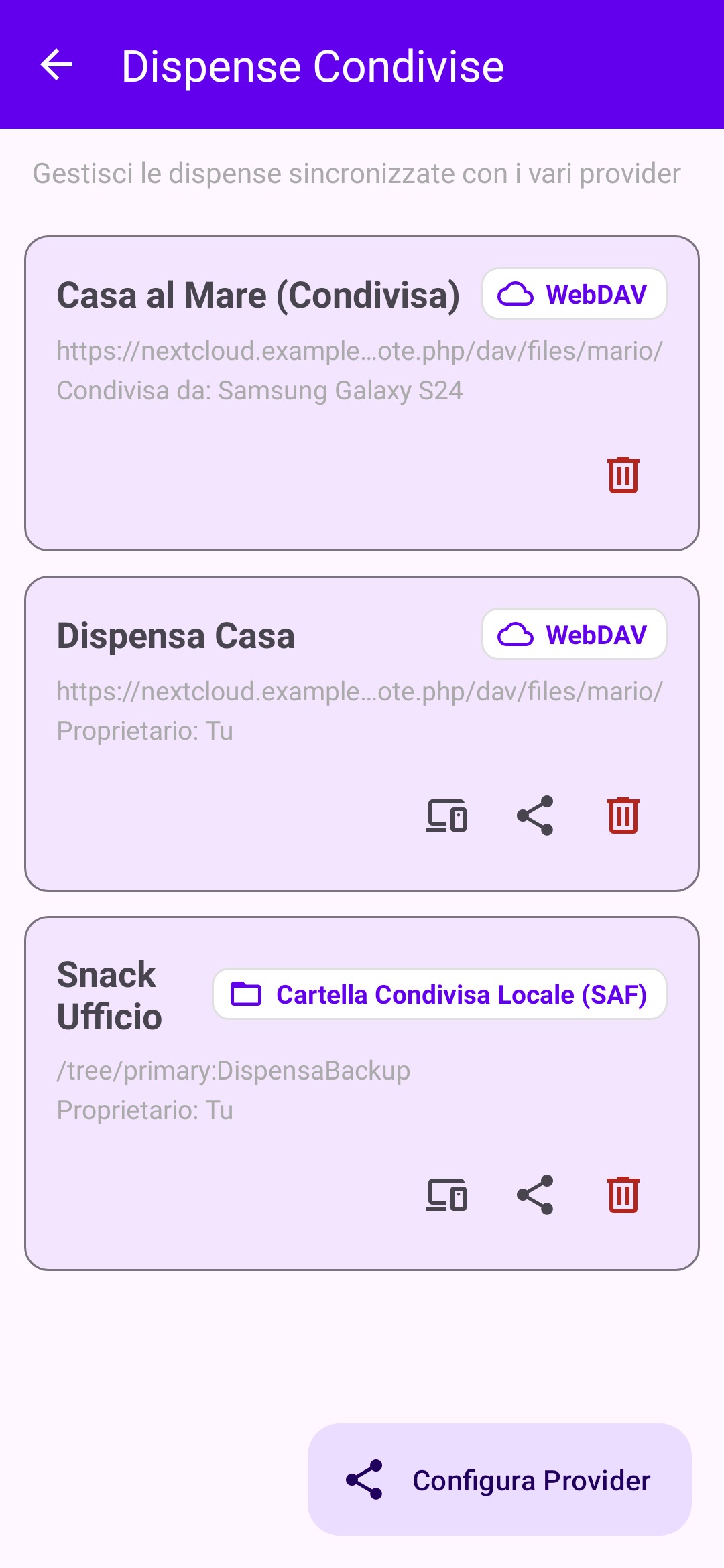The width and height of the screenshot is (724, 1568).
Task: Click the /tree/primary:DispensaBackup path
Action: pos(233,1071)
